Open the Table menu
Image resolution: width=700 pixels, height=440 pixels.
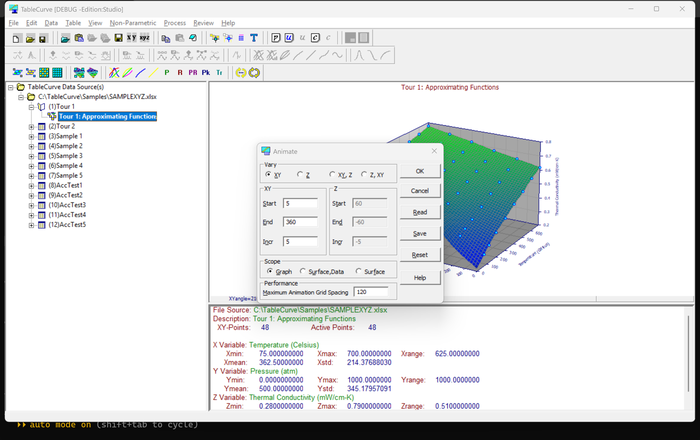pyautogui.click(x=73, y=23)
